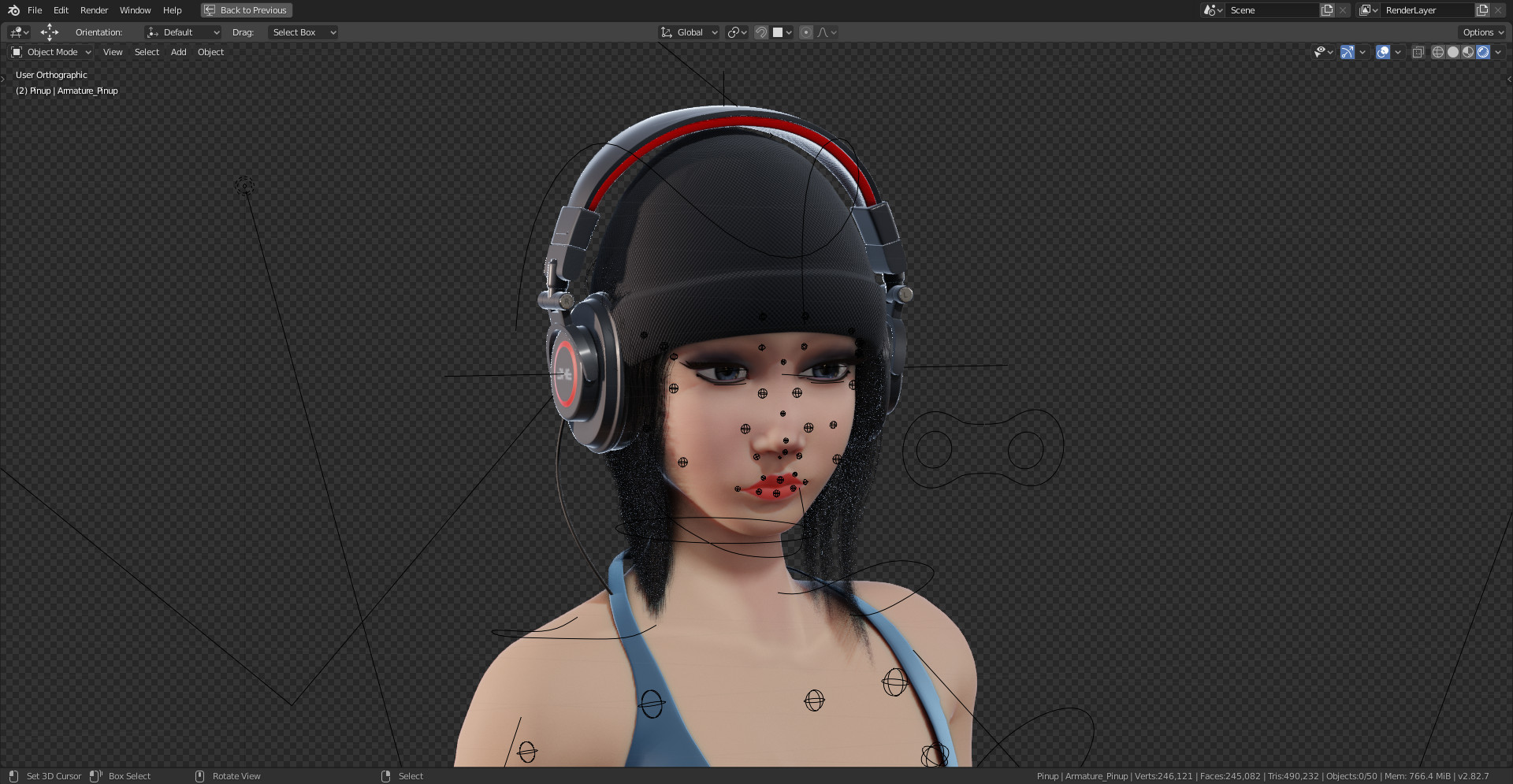Switch to wireframe shading

(1438, 52)
